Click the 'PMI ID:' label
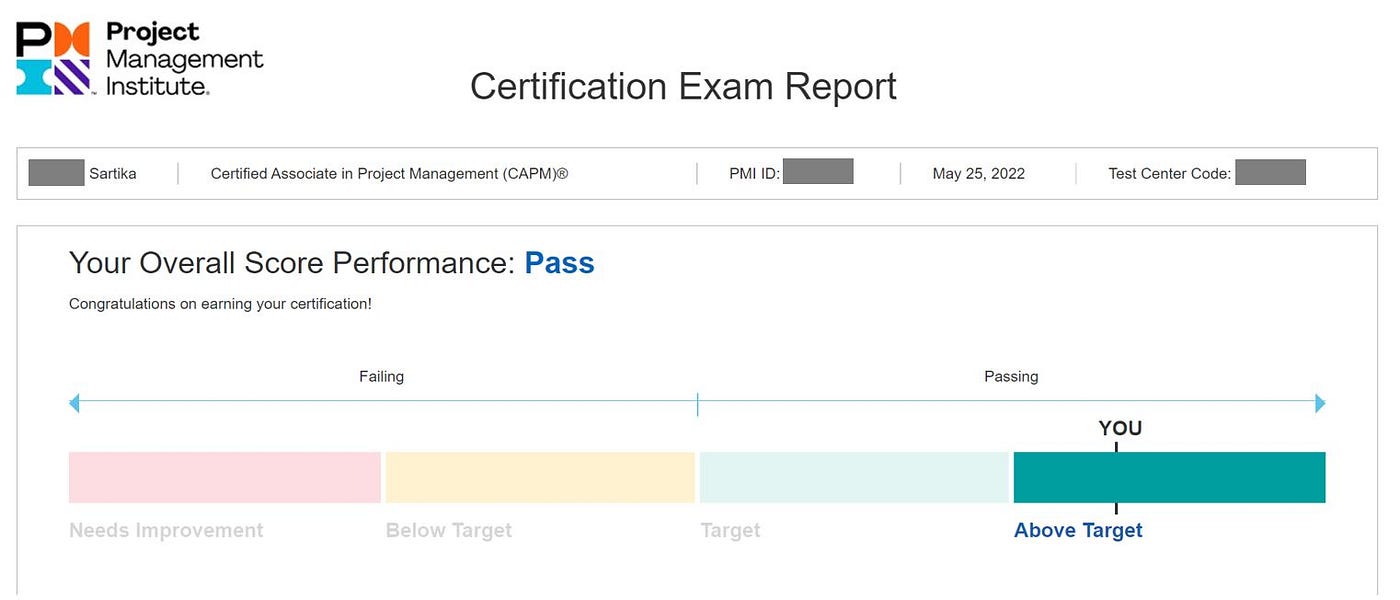Screen dimensions: 1400x600 point(754,173)
